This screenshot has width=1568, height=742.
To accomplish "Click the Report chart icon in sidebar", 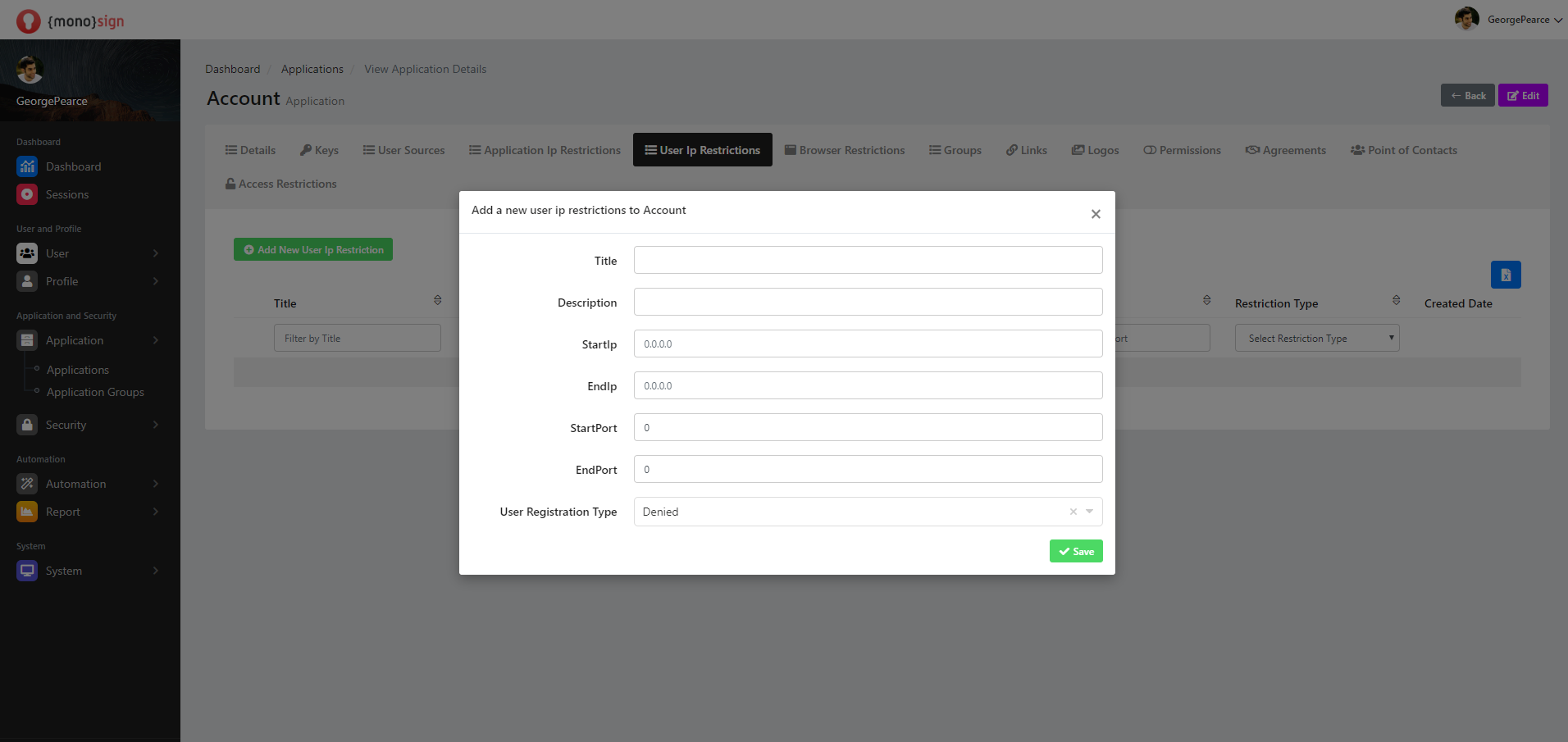I will [x=27, y=512].
